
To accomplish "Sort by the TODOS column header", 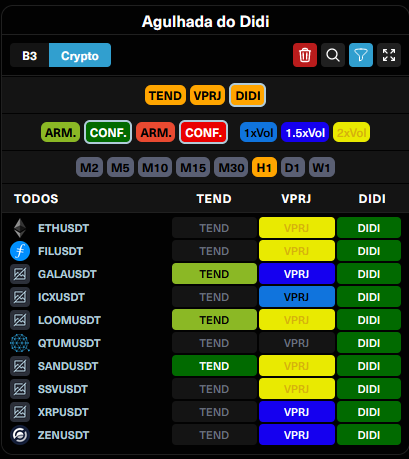I will [36, 199].
